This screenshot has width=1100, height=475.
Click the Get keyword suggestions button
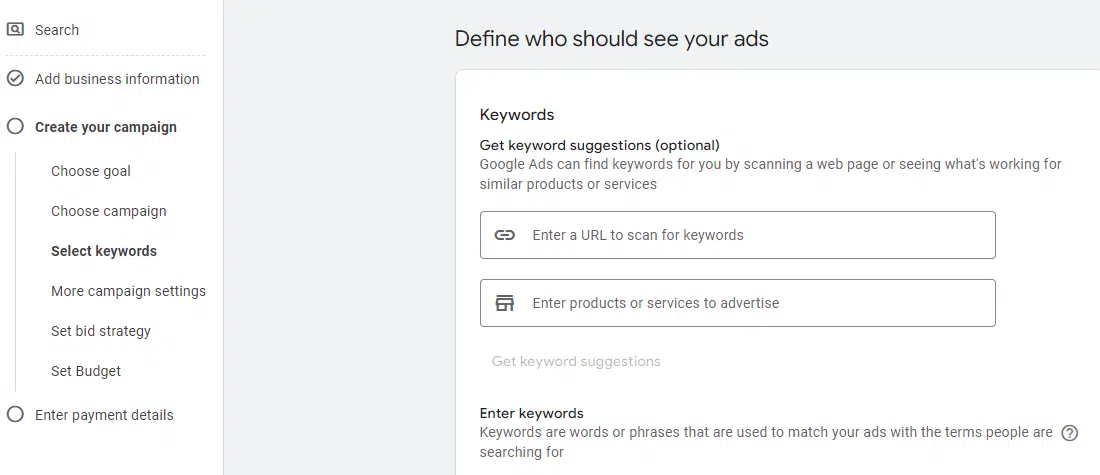tap(576, 361)
